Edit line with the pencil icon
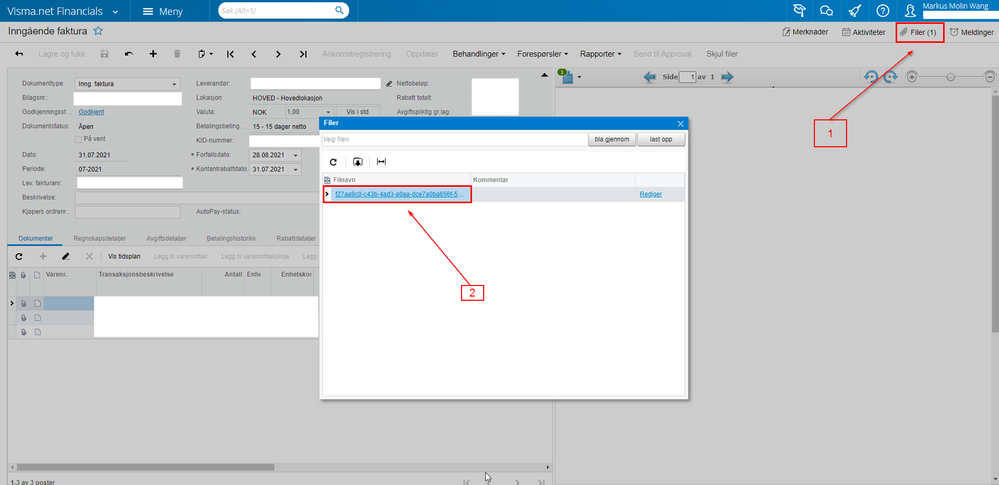999x485 pixels. (x=66, y=256)
